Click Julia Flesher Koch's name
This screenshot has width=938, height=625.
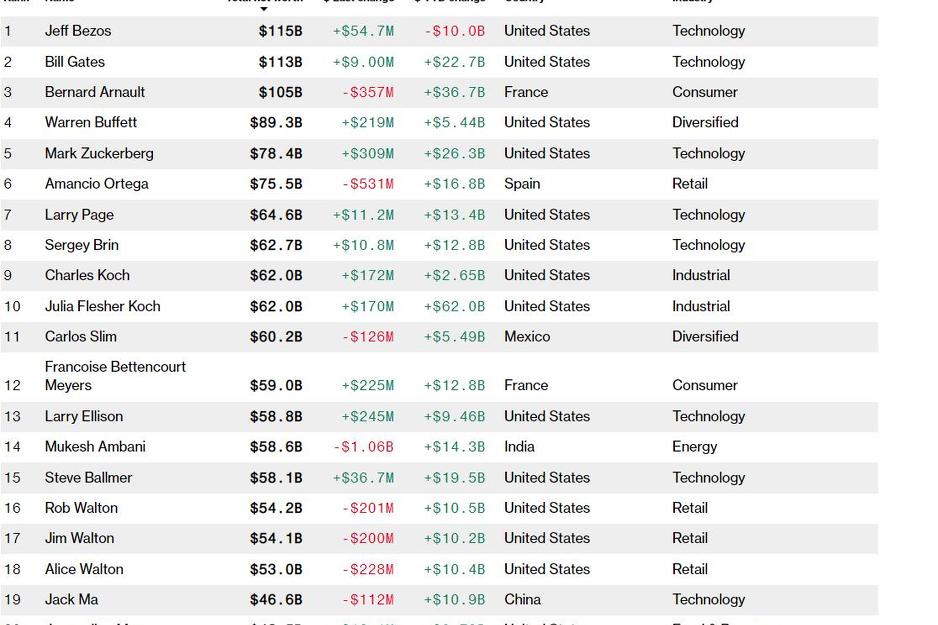coord(102,306)
